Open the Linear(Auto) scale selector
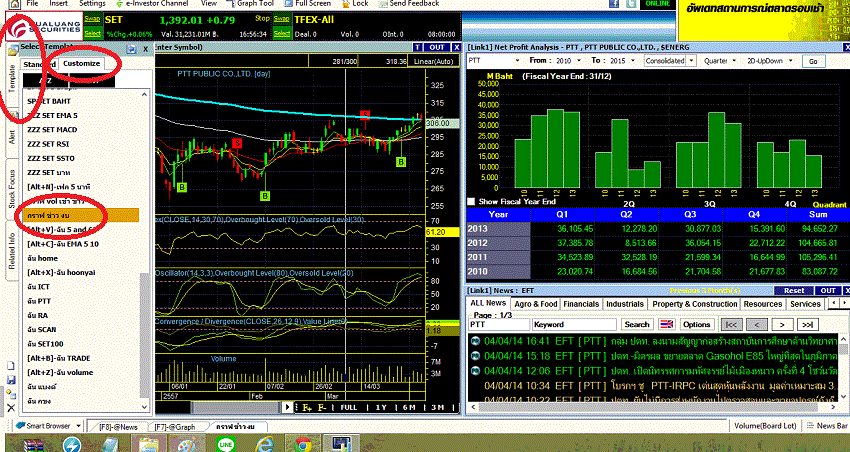 click(x=433, y=61)
